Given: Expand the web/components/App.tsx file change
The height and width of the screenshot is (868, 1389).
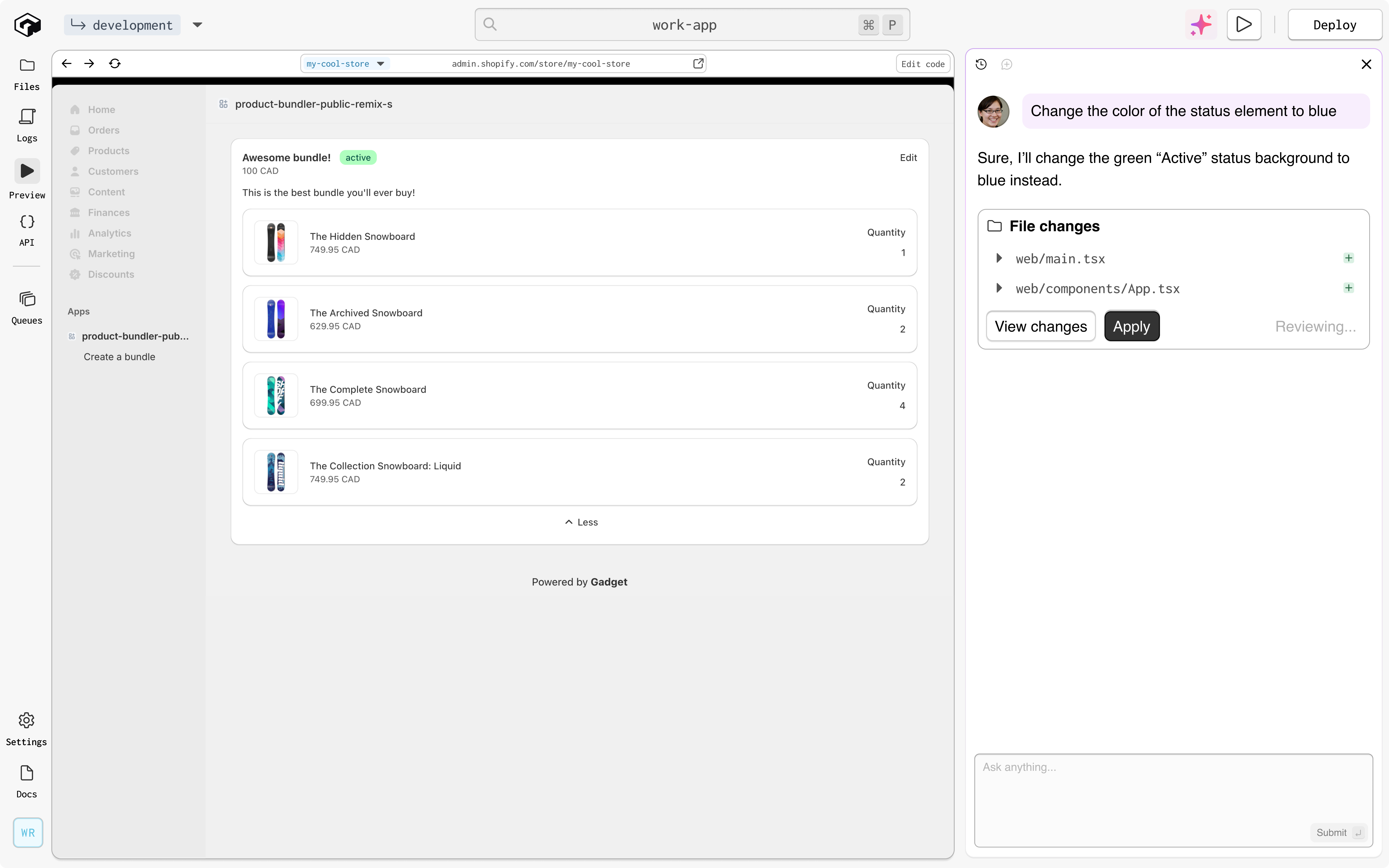Looking at the screenshot, I should pos(999,288).
